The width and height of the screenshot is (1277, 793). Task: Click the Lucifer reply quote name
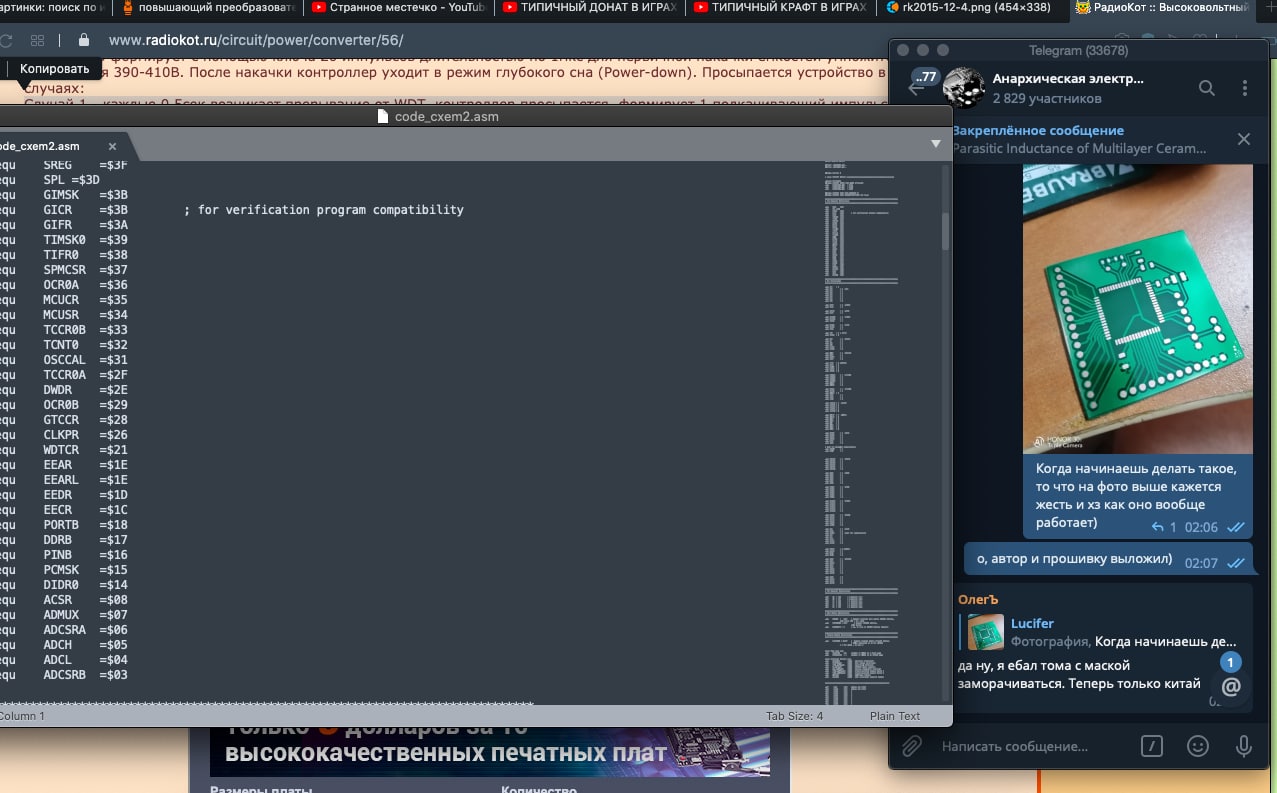tap(1032, 623)
